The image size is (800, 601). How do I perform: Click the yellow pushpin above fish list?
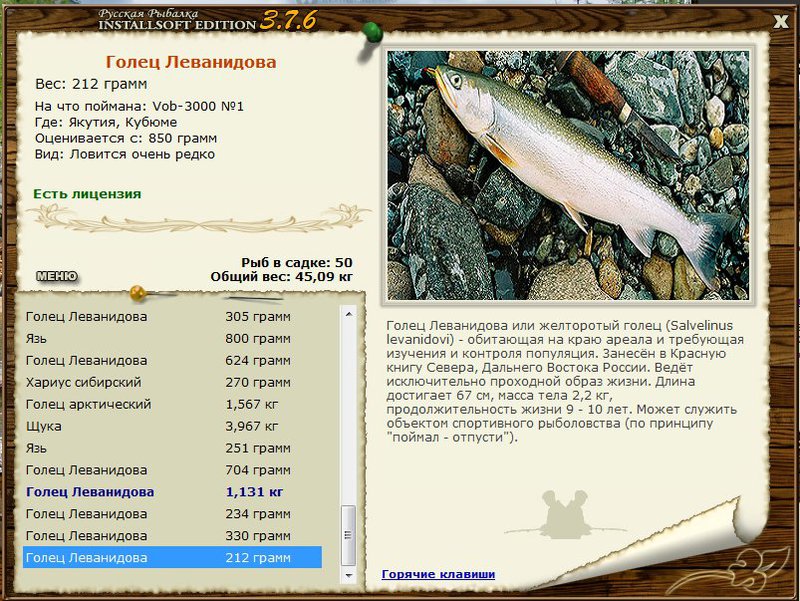(138, 293)
